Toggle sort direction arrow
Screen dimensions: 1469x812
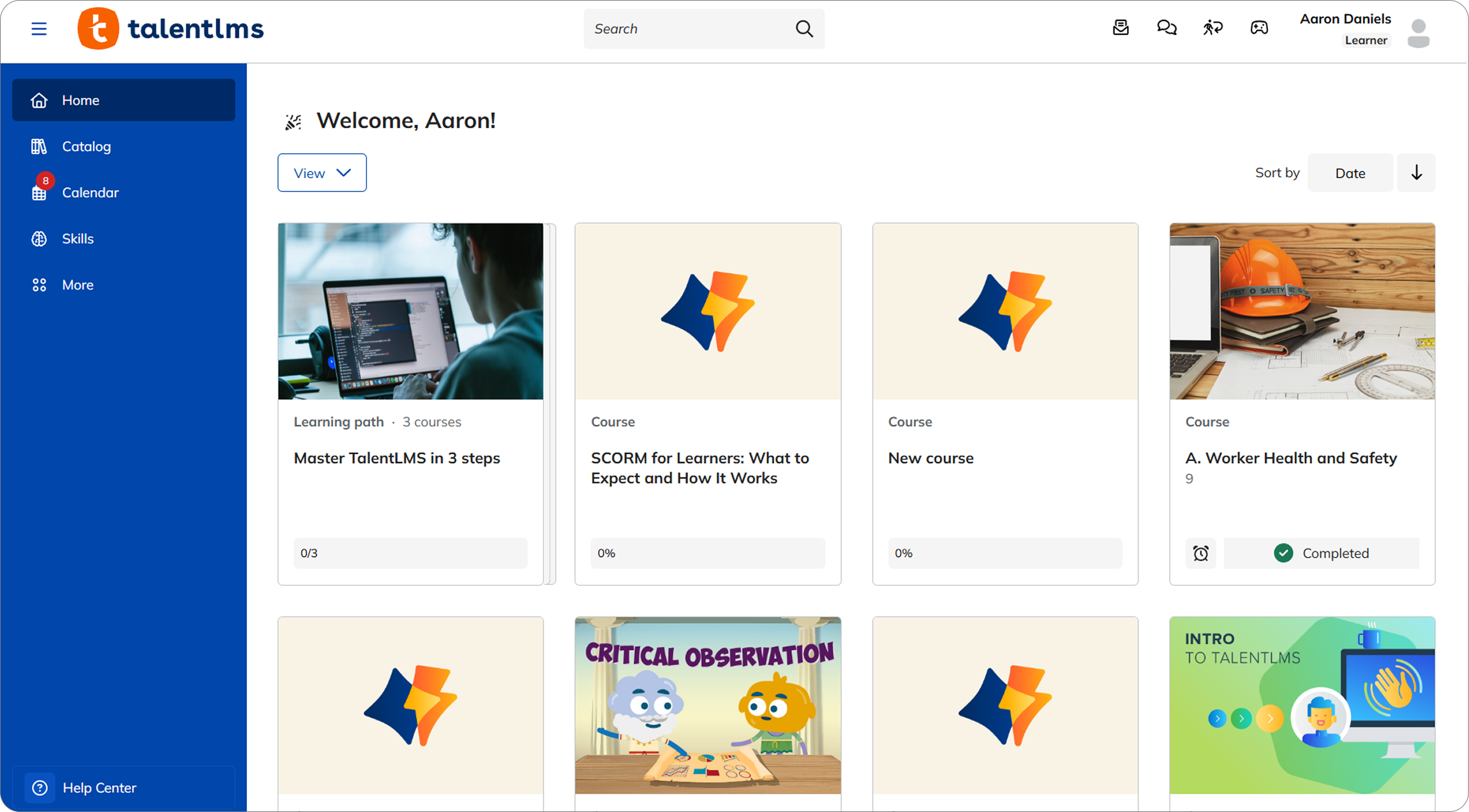(x=1416, y=173)
